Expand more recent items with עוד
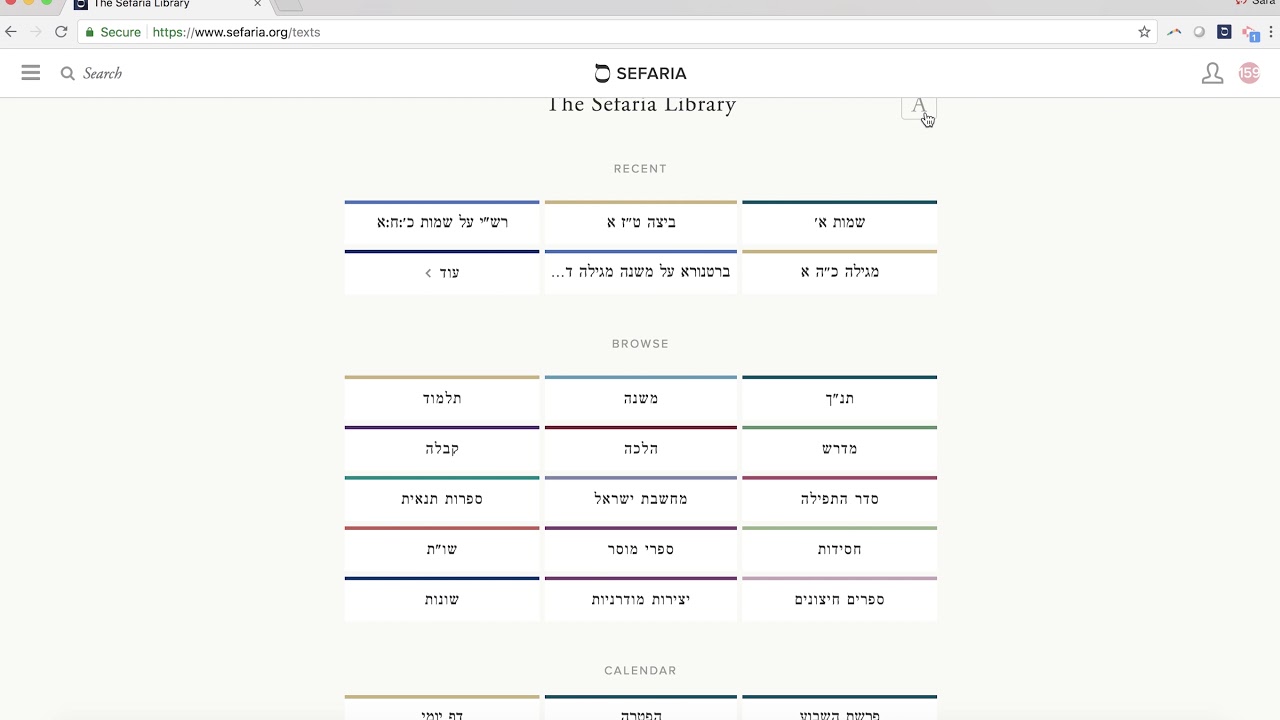Viewport: 1280px width, 720px height. (442, 272)
